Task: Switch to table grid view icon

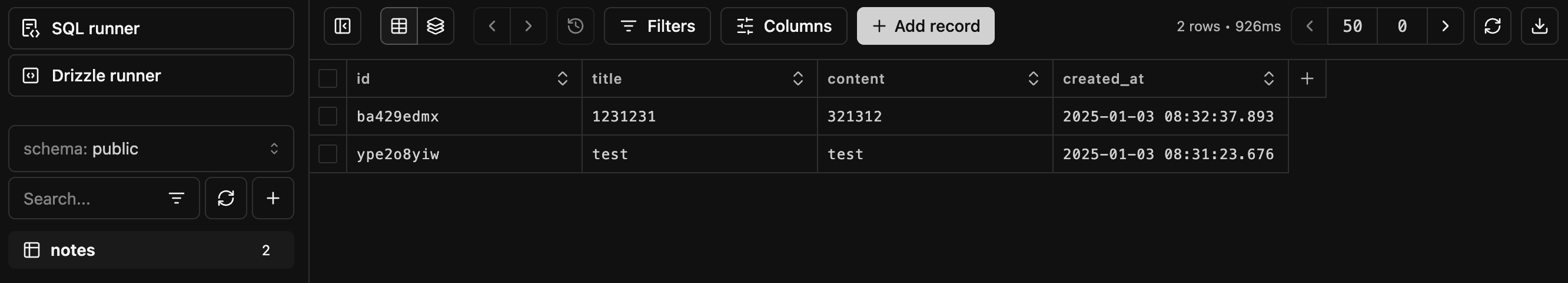Action: point(398,26)
